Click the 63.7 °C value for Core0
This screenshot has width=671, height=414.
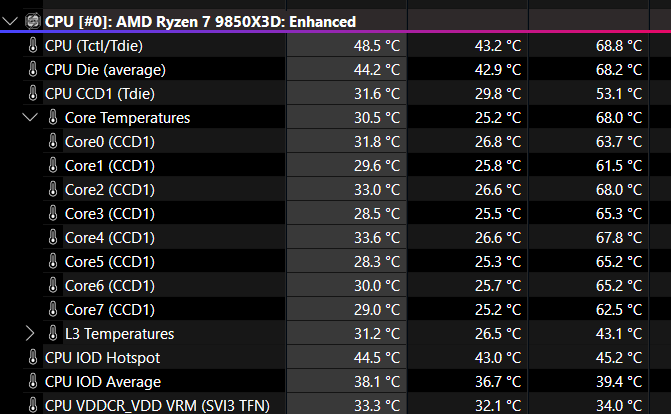(x=619, y=142)
